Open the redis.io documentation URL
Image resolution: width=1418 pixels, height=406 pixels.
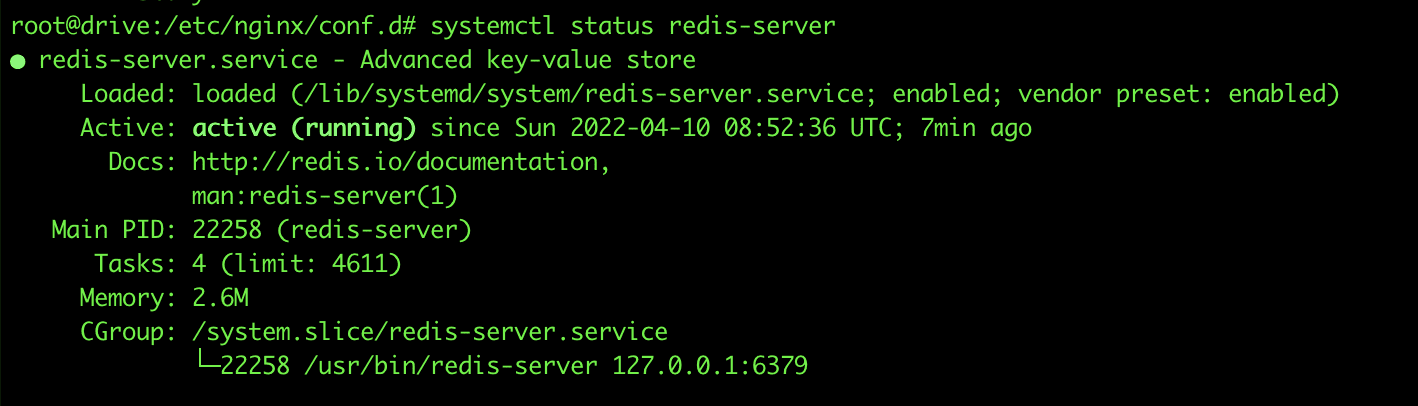(x=400, y=162)
